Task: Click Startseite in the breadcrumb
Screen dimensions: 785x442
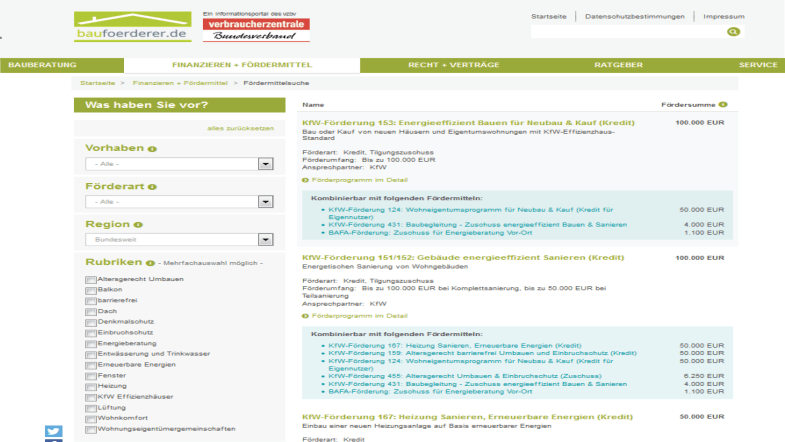Action: 98,83
